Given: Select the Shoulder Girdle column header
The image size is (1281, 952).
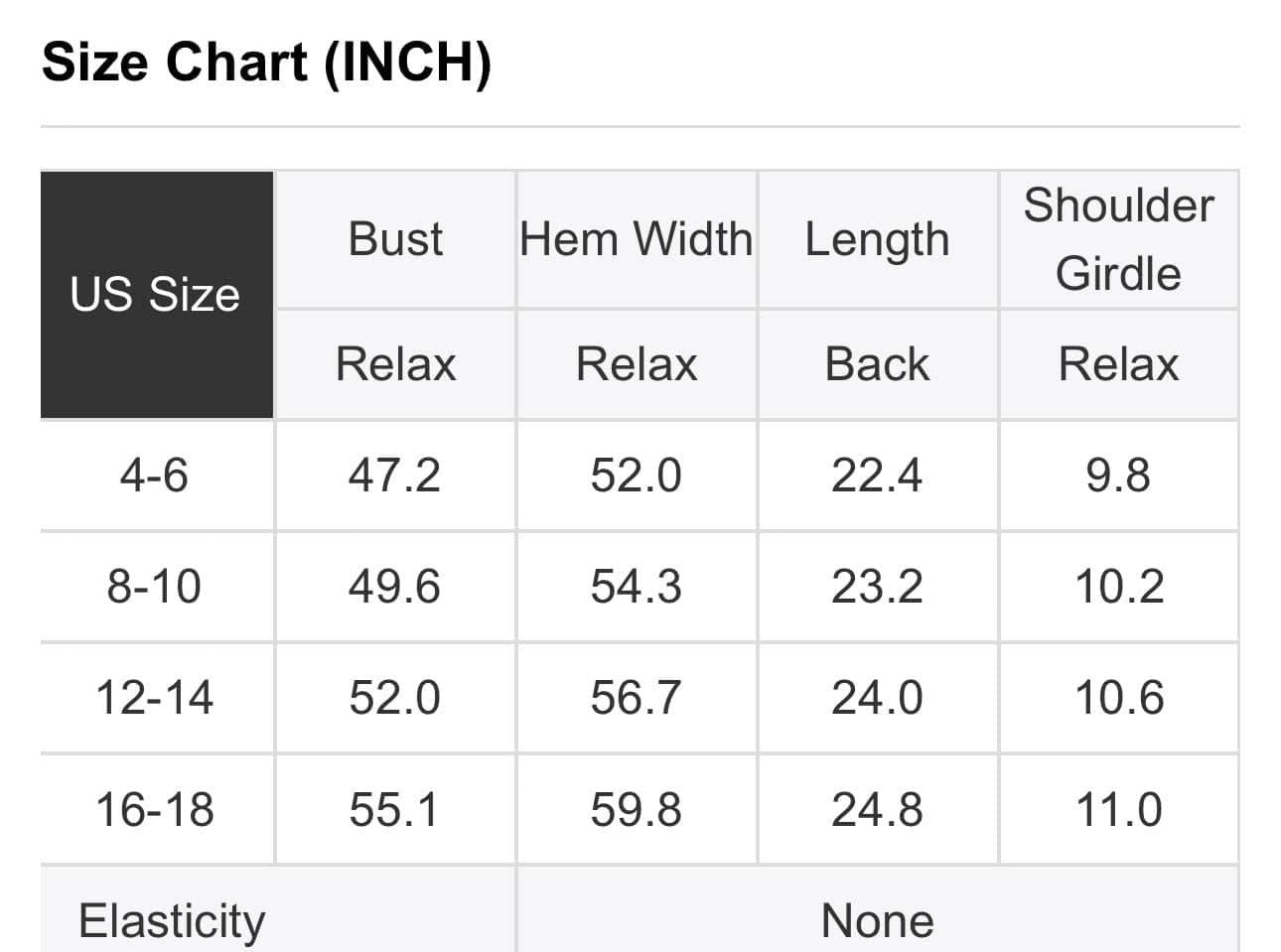Looking at the screenshot, I should pyautogui.click(x=1118, y=239).
